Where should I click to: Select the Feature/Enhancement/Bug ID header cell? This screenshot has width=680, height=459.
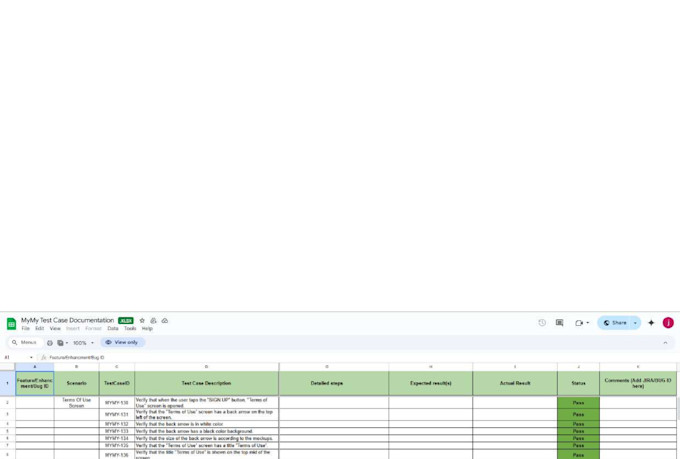(x=35, y=383)
